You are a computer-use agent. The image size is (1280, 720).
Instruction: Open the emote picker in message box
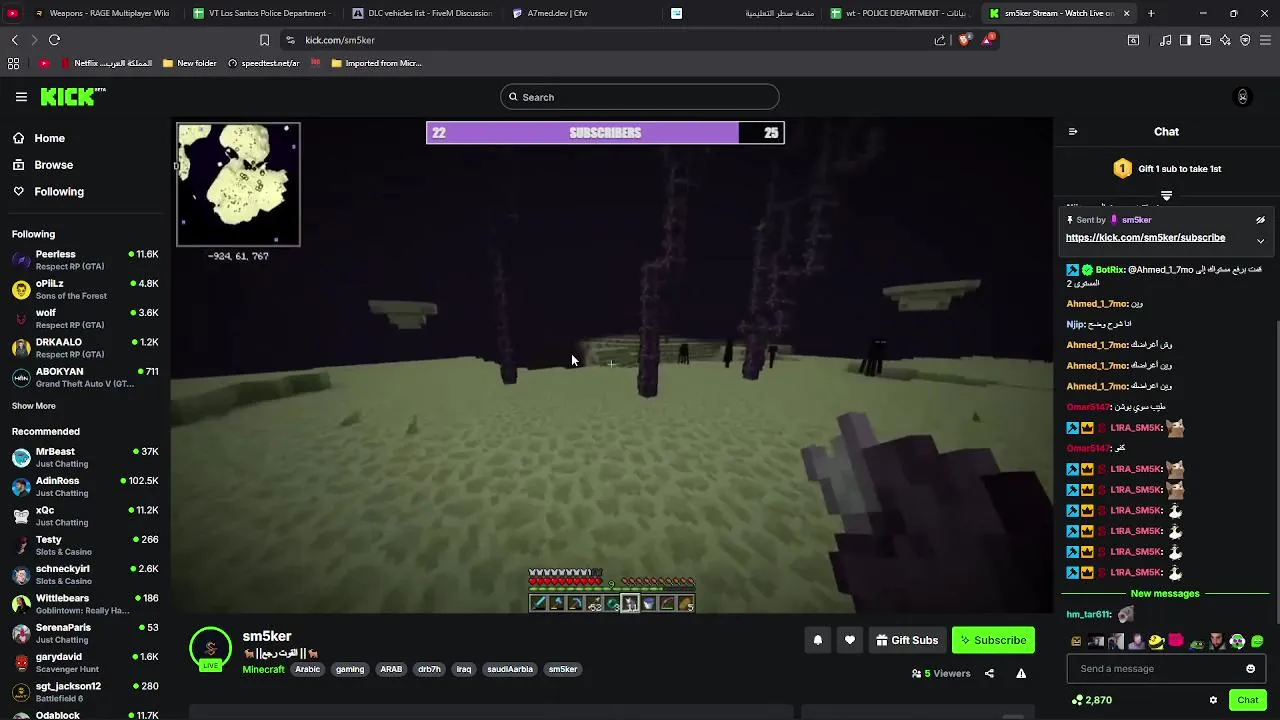click(x=1250, y=669)
